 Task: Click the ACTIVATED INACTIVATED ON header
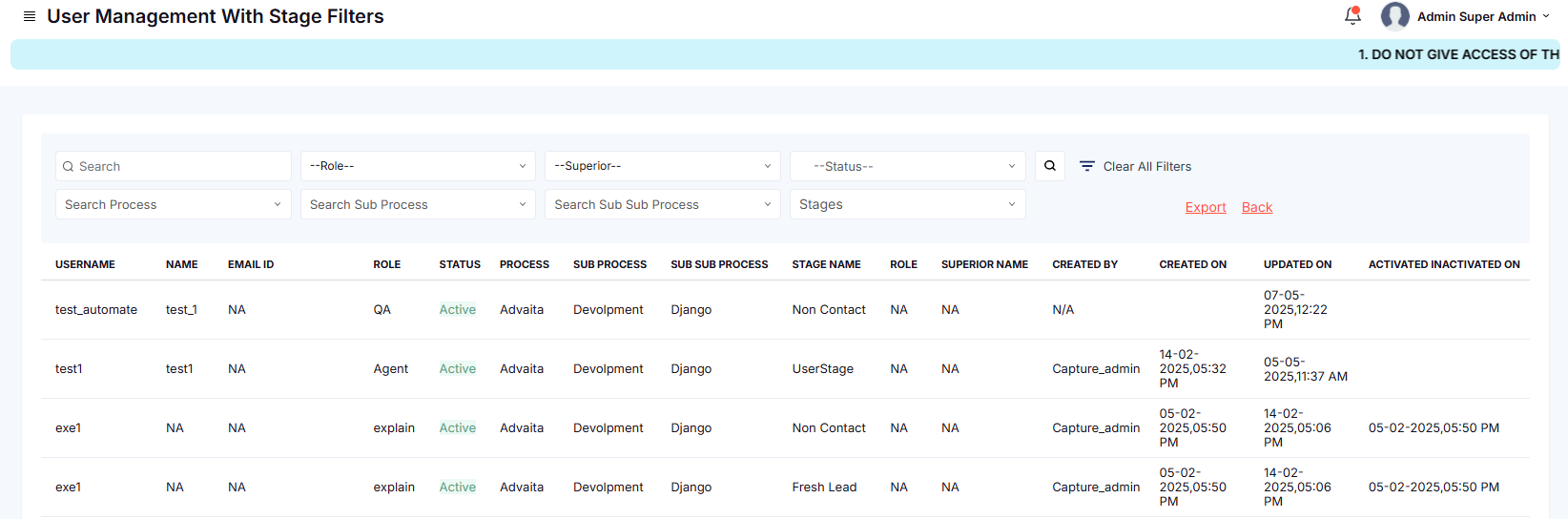pos(1444,264)
